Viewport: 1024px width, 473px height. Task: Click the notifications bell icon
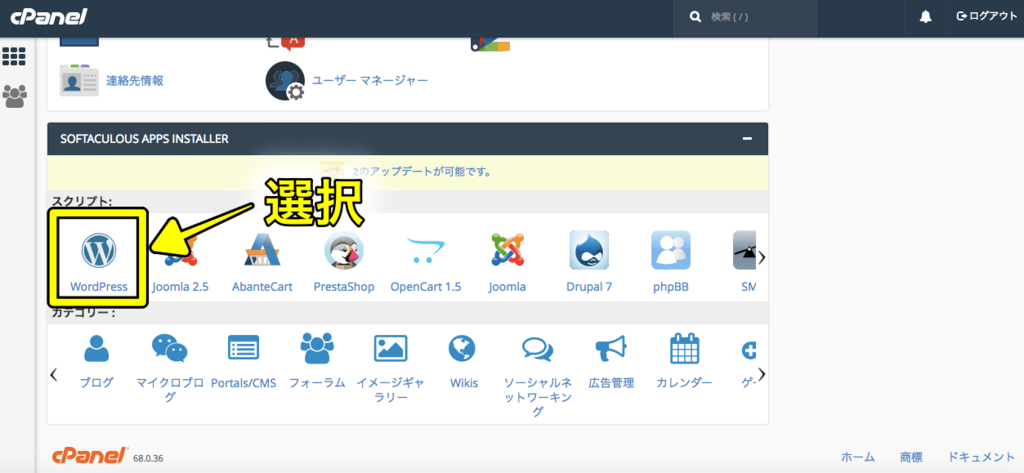[x=925, y=17]
